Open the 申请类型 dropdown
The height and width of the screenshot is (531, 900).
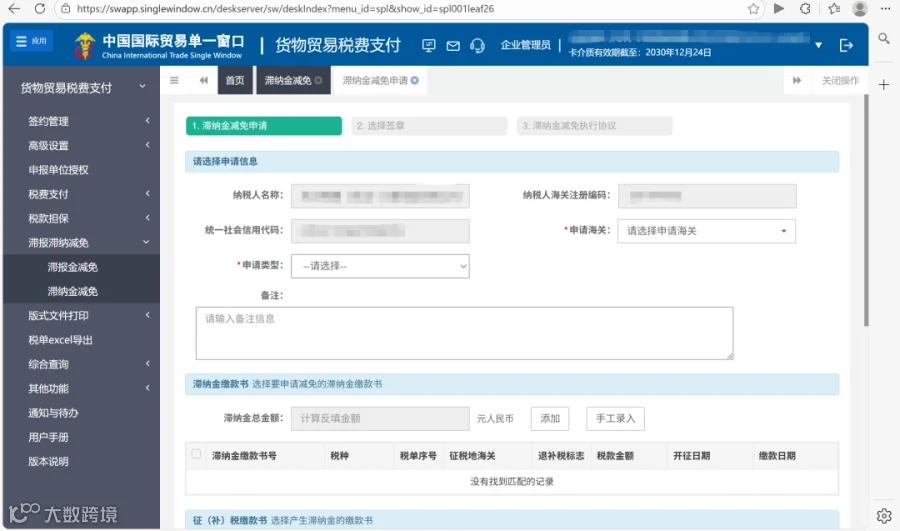click(380, 266)
